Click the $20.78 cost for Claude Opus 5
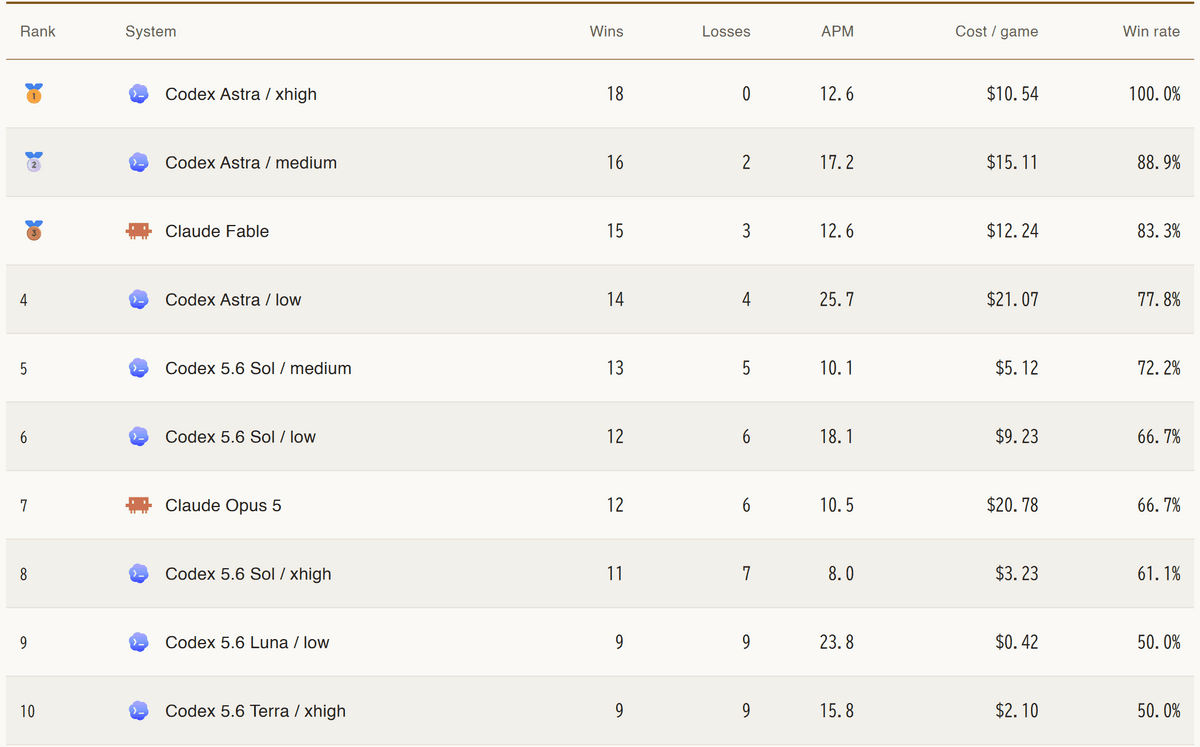Image resolution: width=1200 pixels, height=747 pixels. pos(1012,505)
